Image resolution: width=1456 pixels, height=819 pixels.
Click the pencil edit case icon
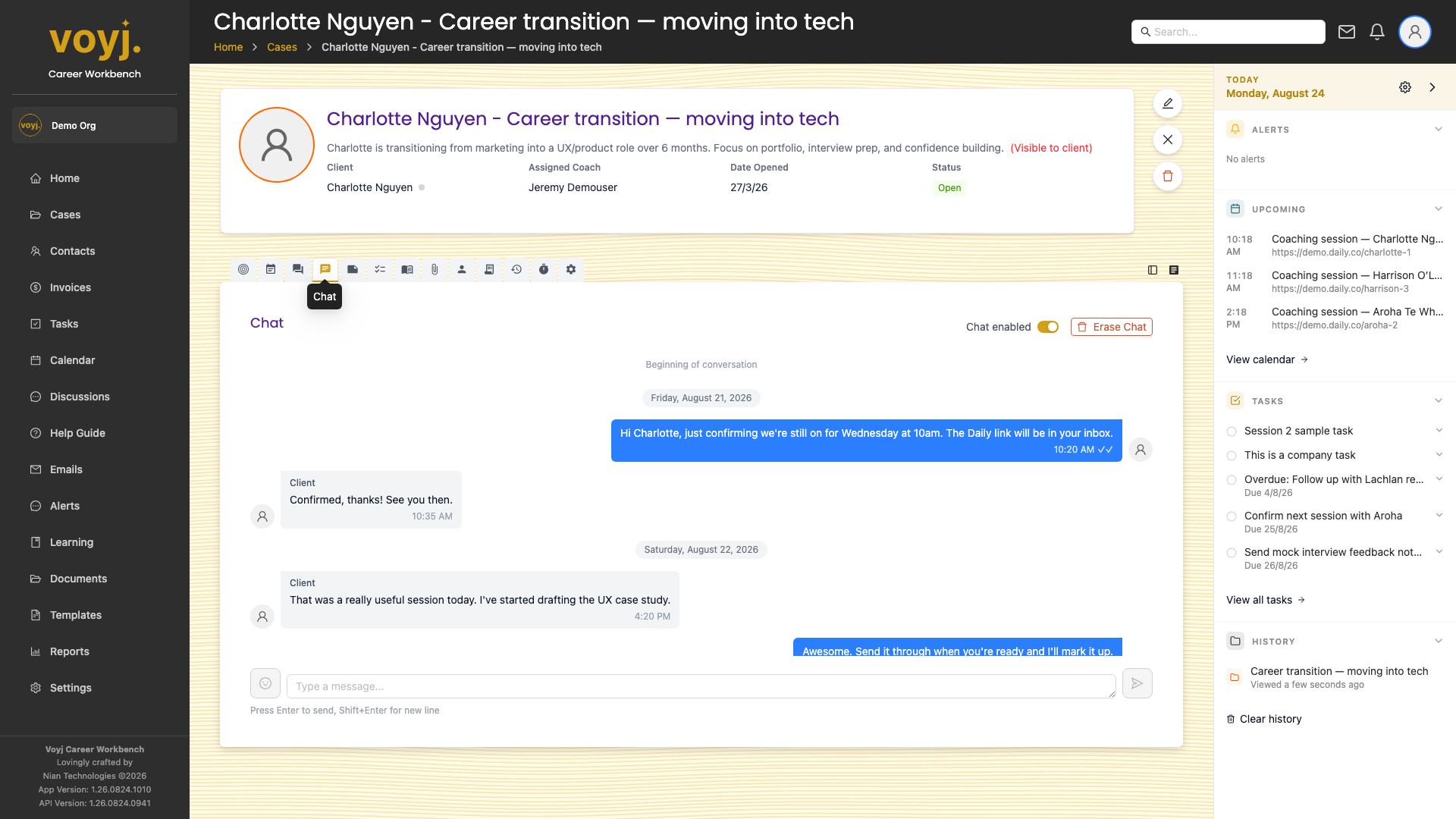point(1168,103)
